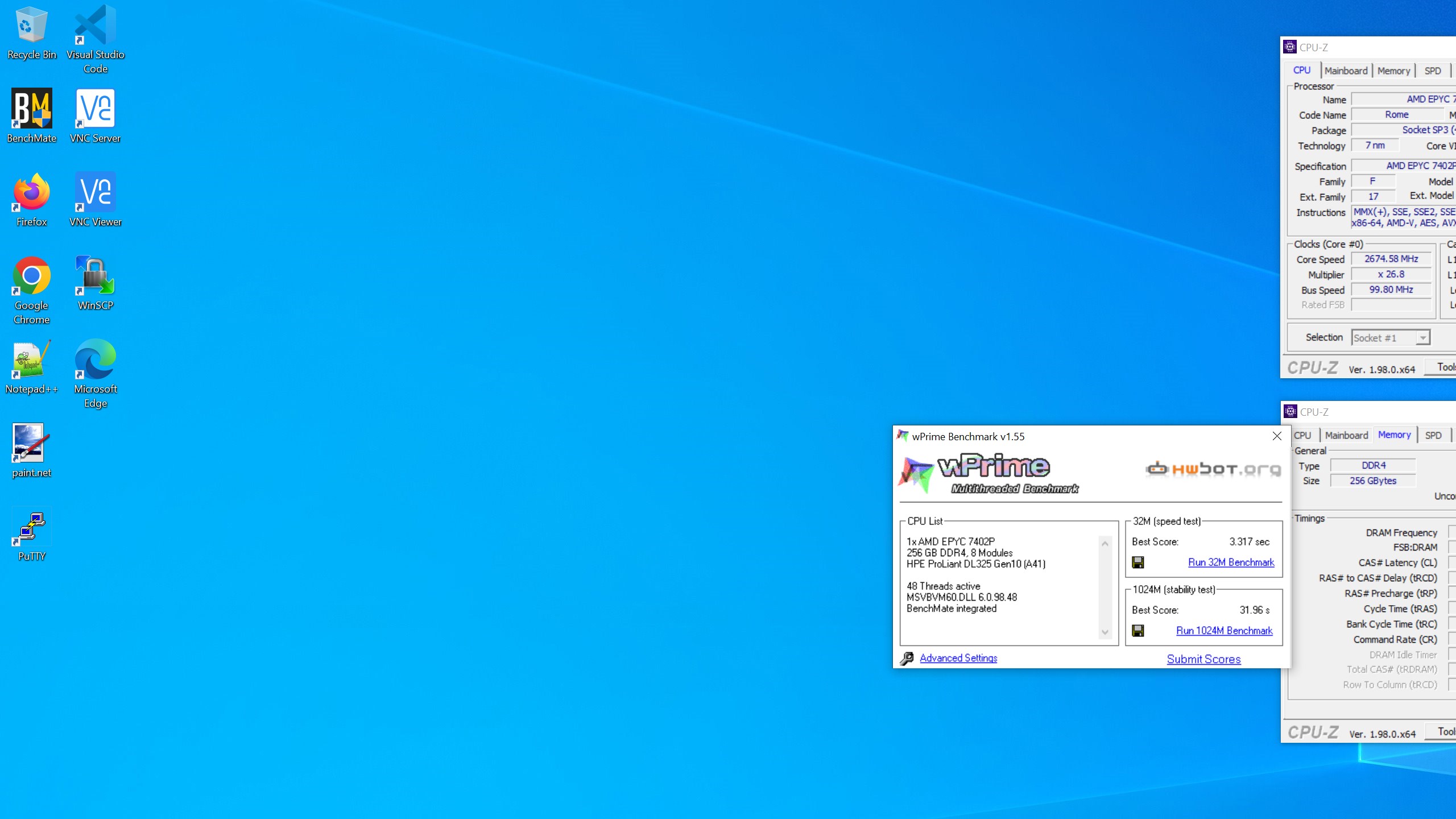
Task: Click the 31.96 s best score
Action: click(1255, 610)
